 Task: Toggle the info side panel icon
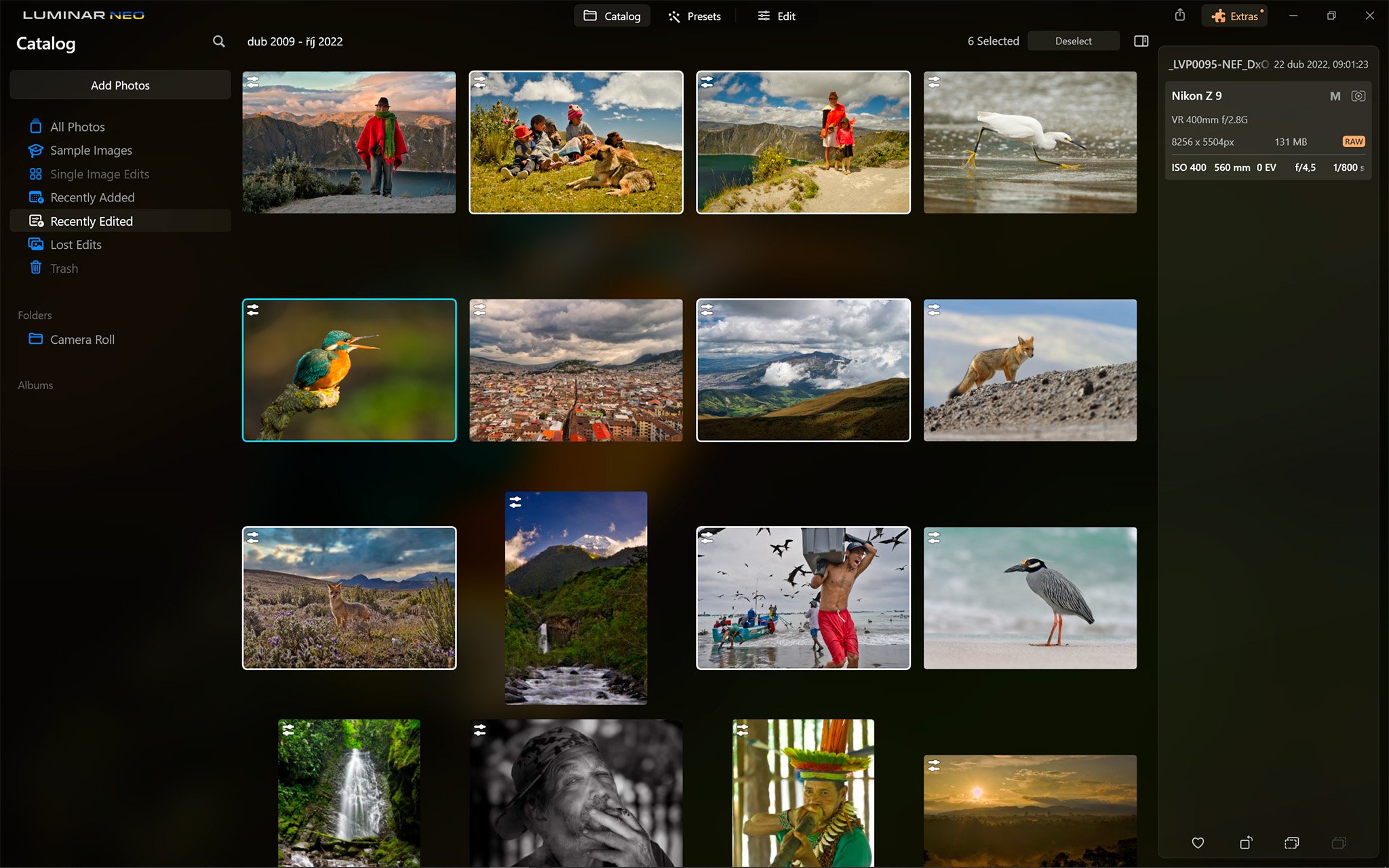[1141, 41]
